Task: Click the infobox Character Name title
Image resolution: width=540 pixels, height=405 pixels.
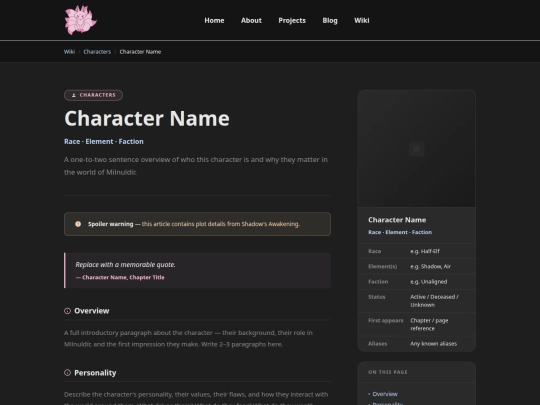Action: point(397,220)
